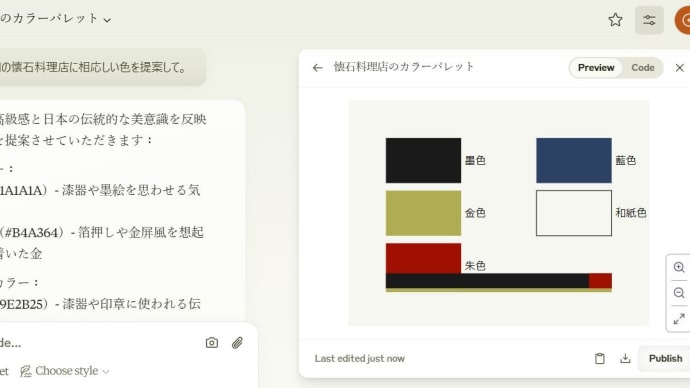
Task: Select the navy 藍色 swatch
Action: (573, 160)
